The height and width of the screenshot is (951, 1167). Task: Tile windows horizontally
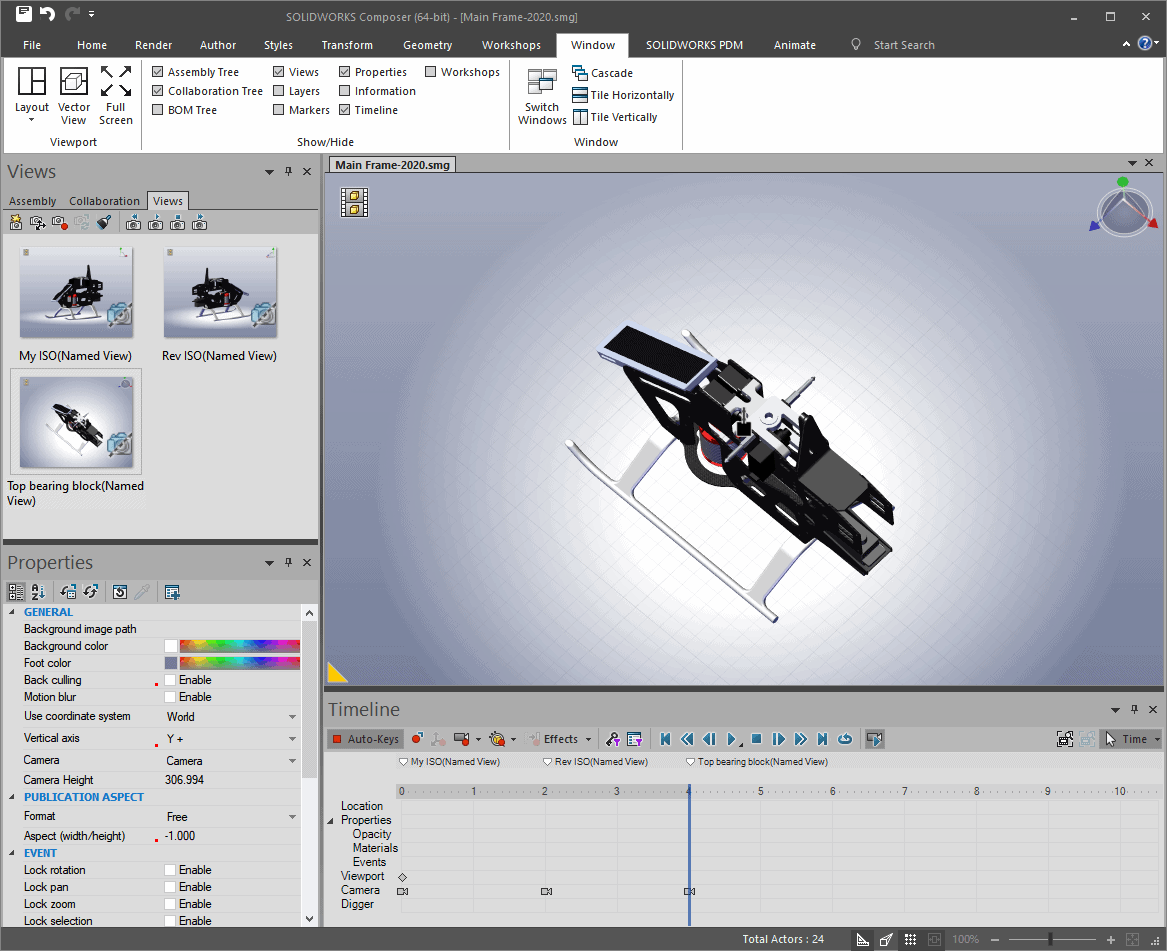[623, 95]
